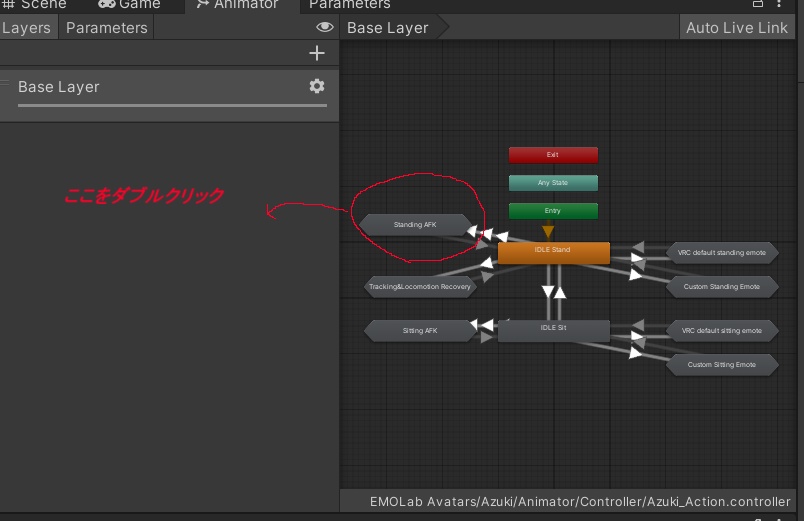This screenshot has height=521, width=804.
Task: Select the Custom Standing Emote node
Action: click(722, 287)
